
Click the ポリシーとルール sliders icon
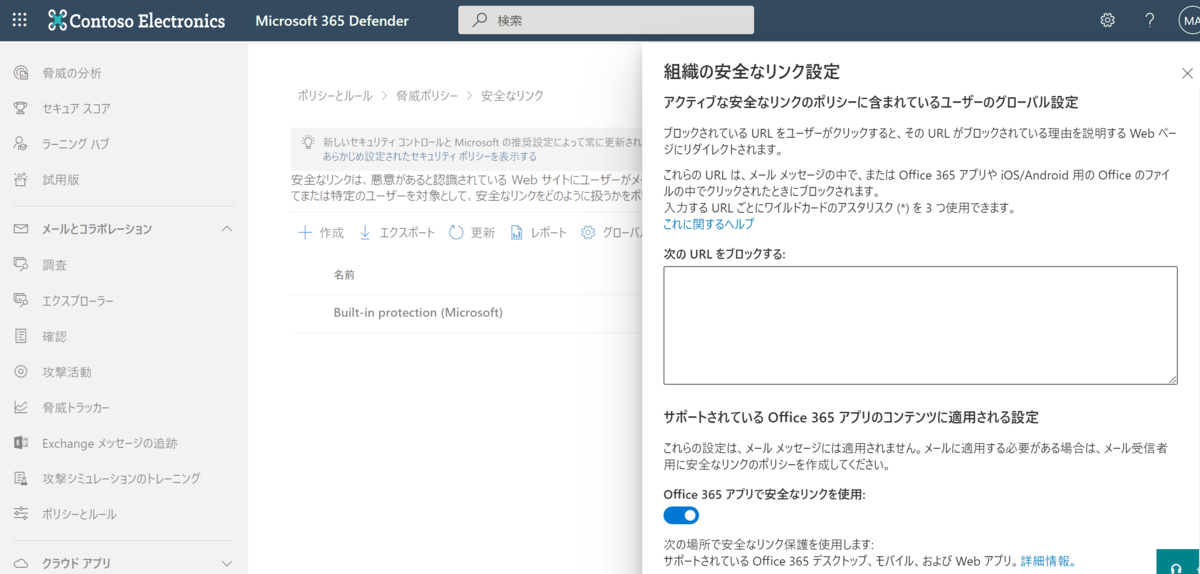21,514
